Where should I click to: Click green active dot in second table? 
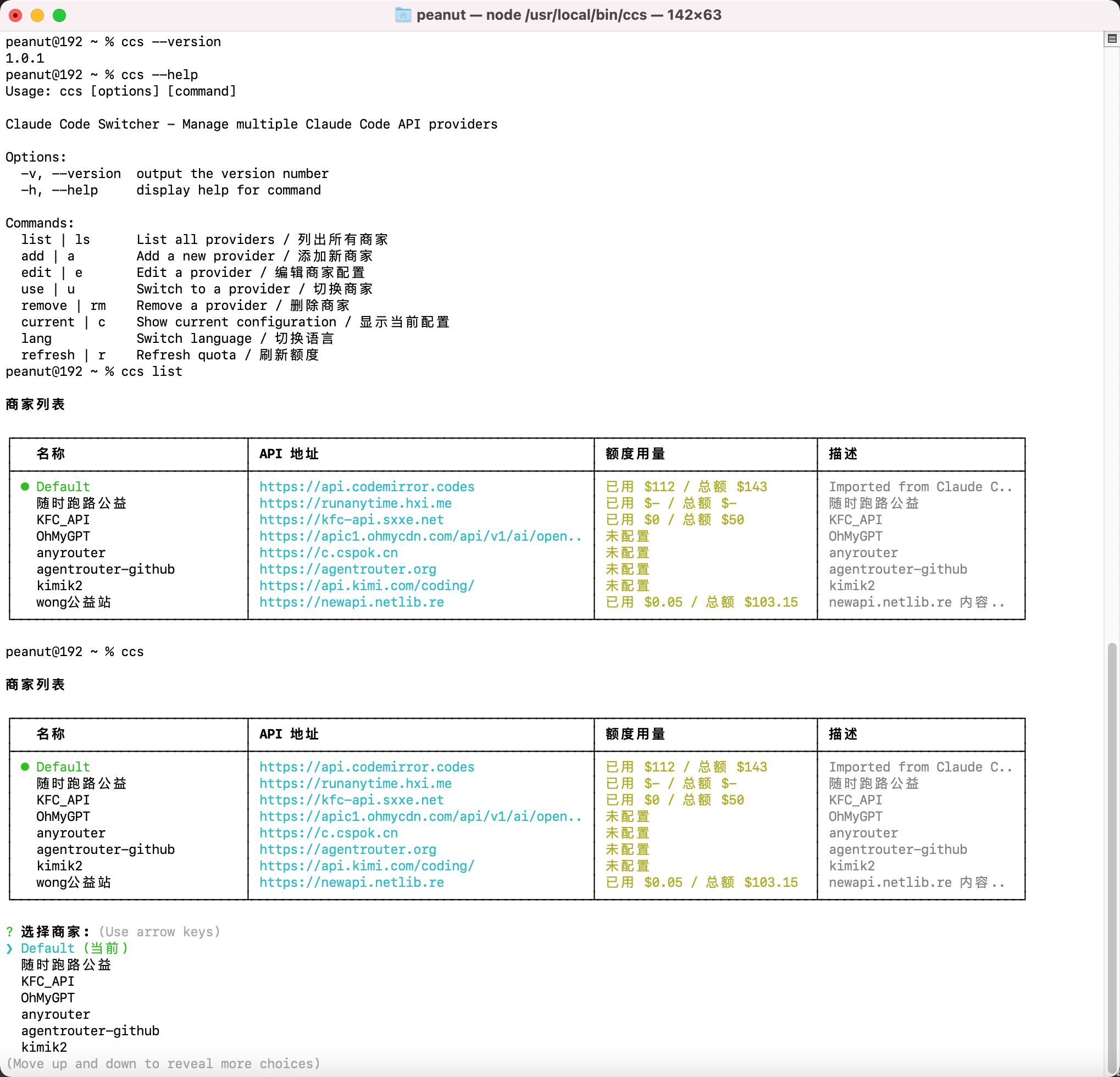pos(25,767)
